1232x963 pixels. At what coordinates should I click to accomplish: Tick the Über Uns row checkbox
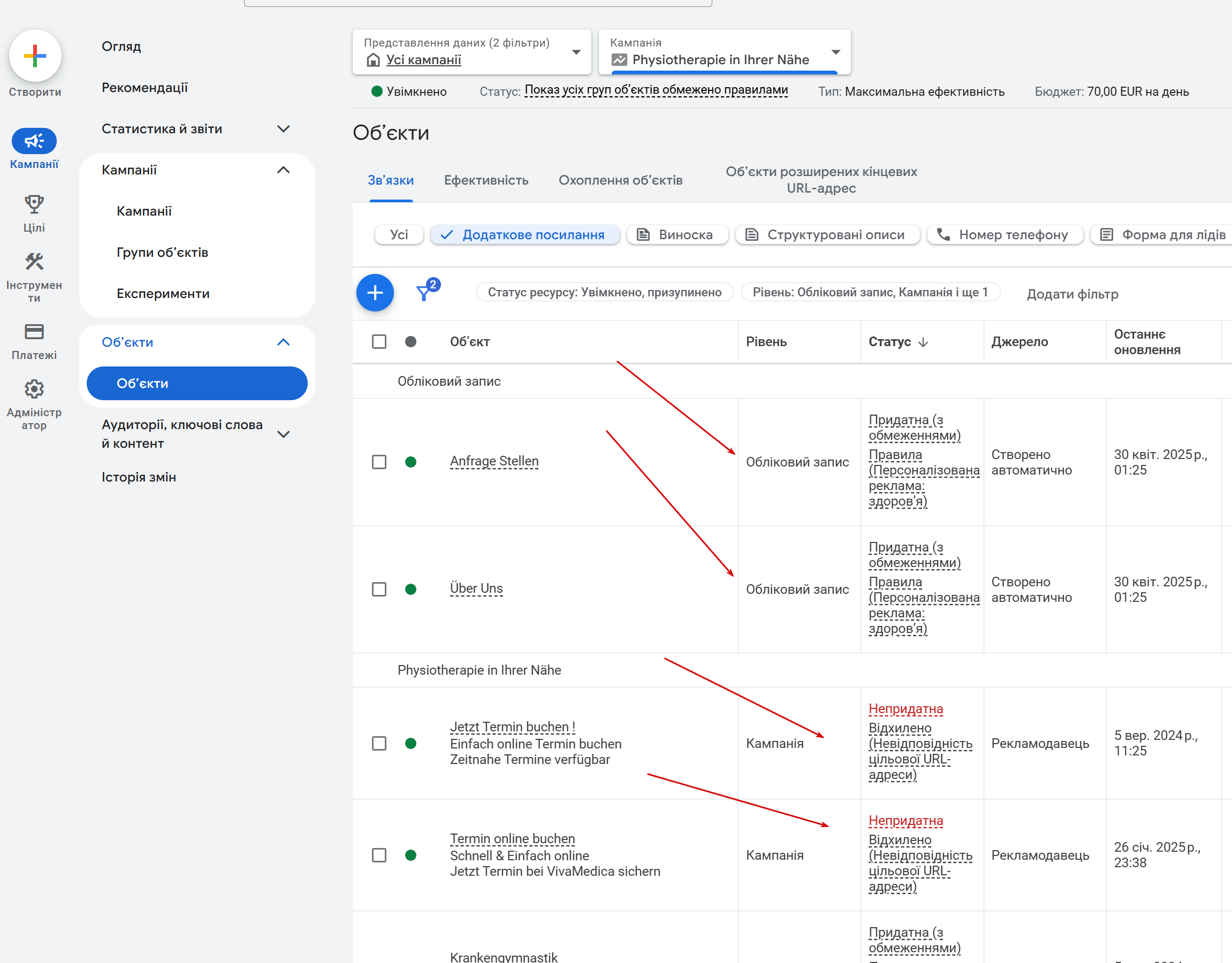379,589
